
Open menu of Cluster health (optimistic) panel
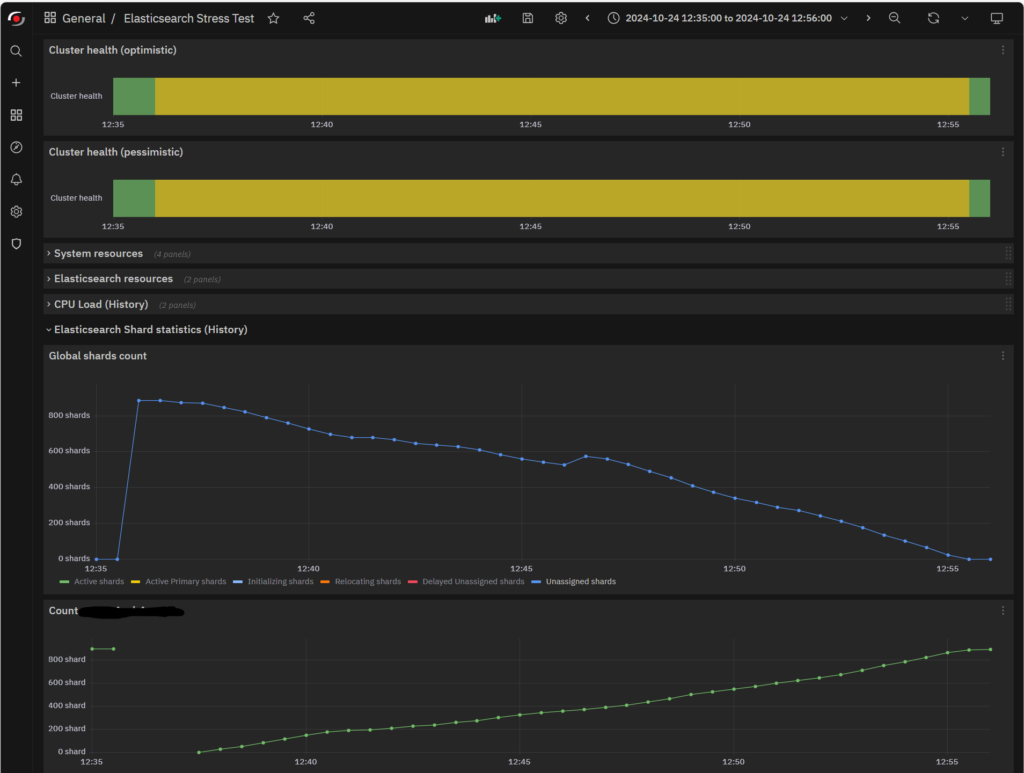click(1003, 50)
